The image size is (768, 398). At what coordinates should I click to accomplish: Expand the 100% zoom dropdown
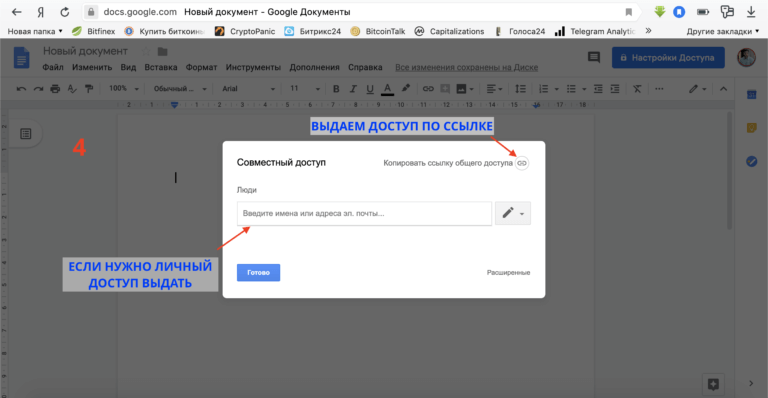click(x=124, y=89)
